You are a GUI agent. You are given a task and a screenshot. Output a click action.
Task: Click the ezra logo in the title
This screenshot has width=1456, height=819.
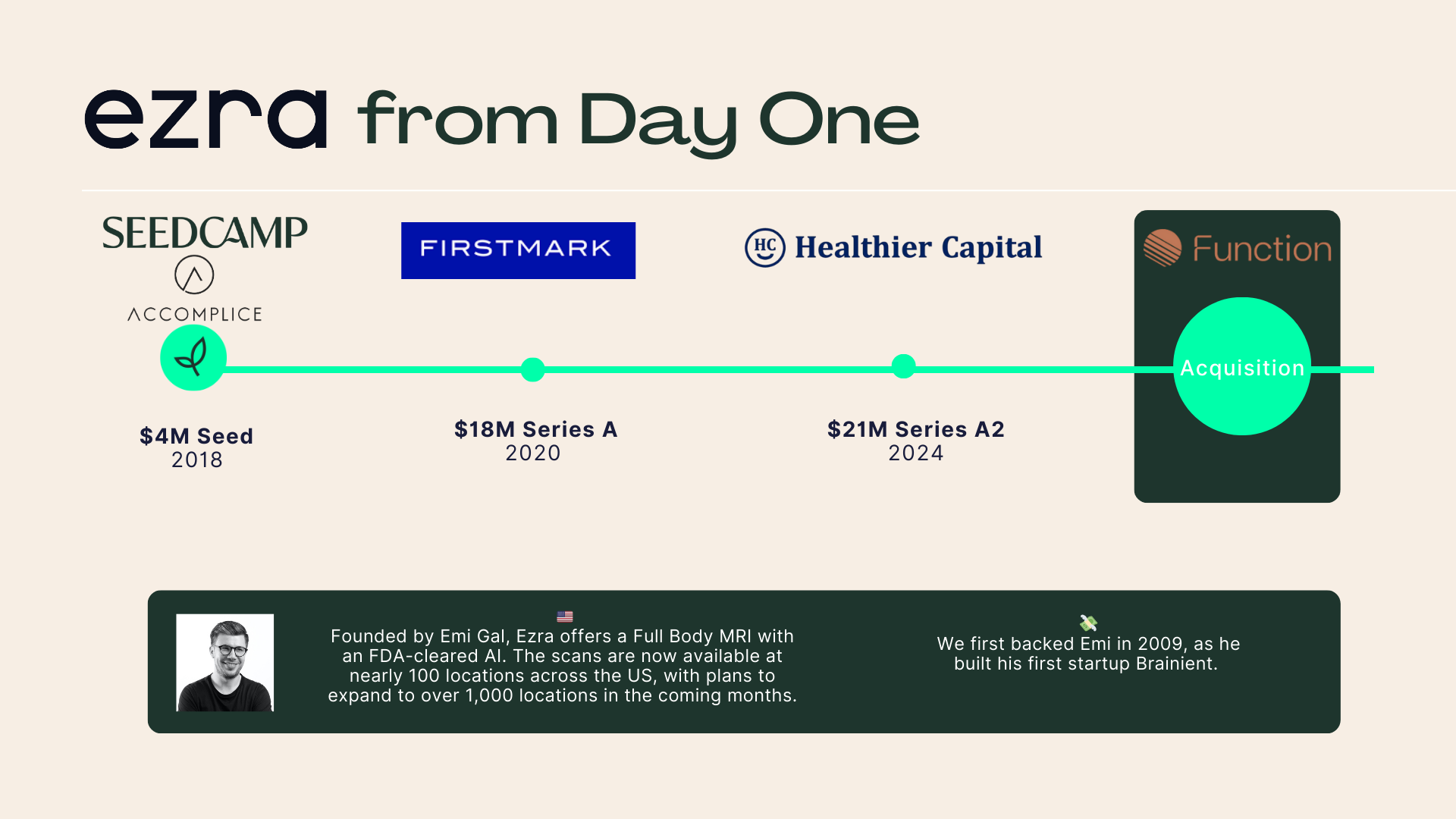point(206,119)
